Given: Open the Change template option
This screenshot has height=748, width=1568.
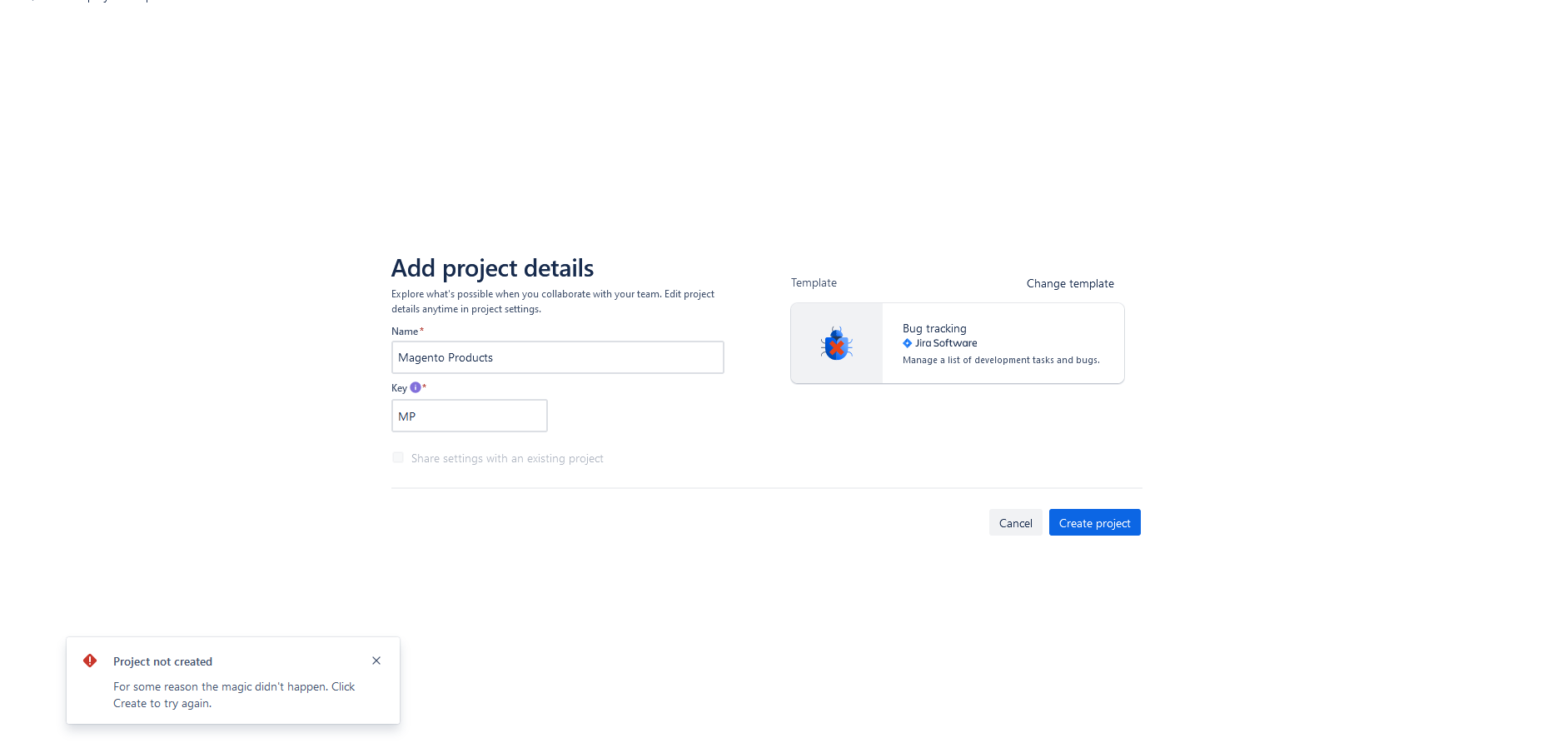Looking at the screenshot, I should click(1070, 283).
